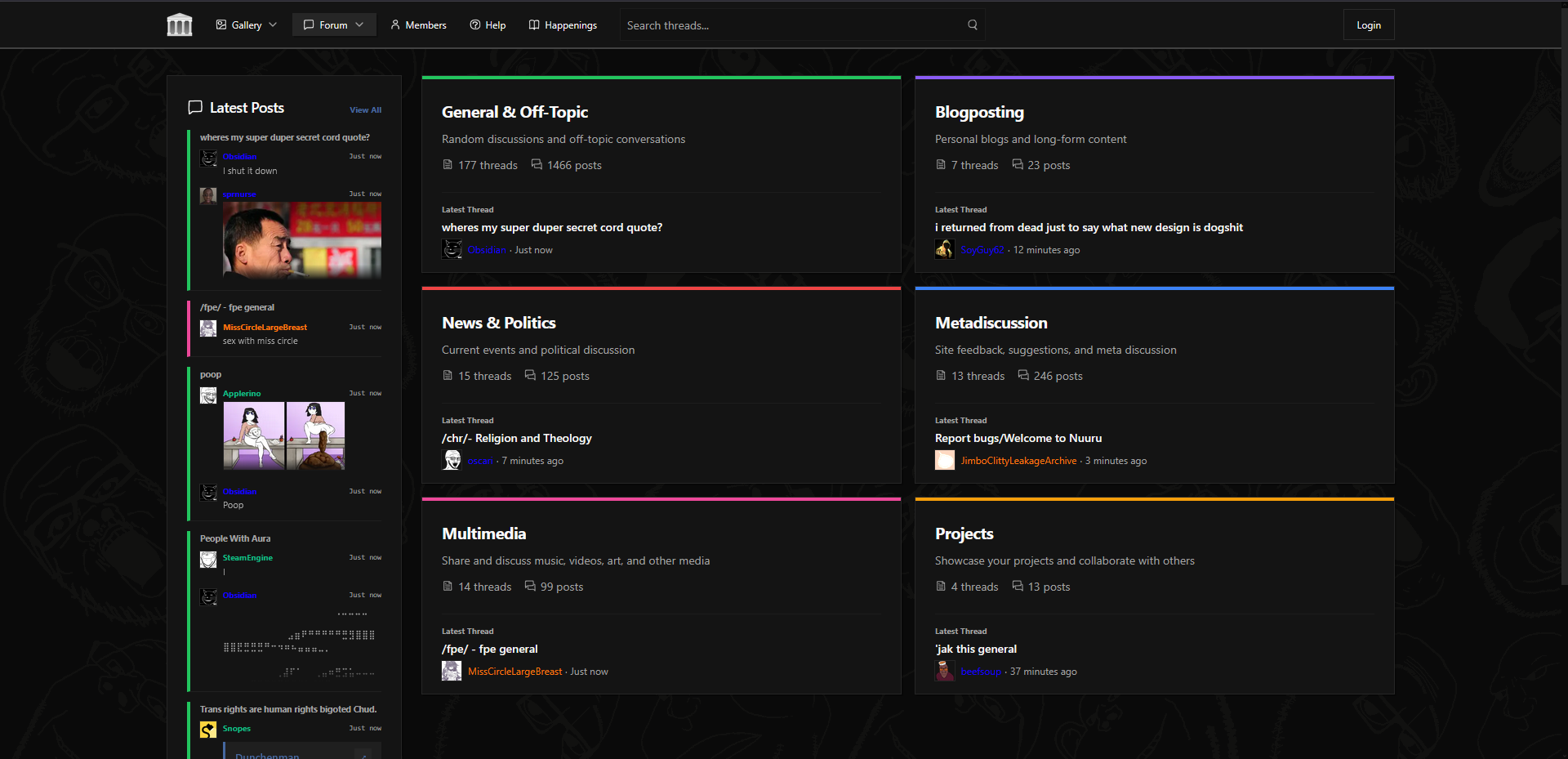The image size is (1568, 759).
Task: Click the museum building site logo
Action: click(x=179, y=25)
